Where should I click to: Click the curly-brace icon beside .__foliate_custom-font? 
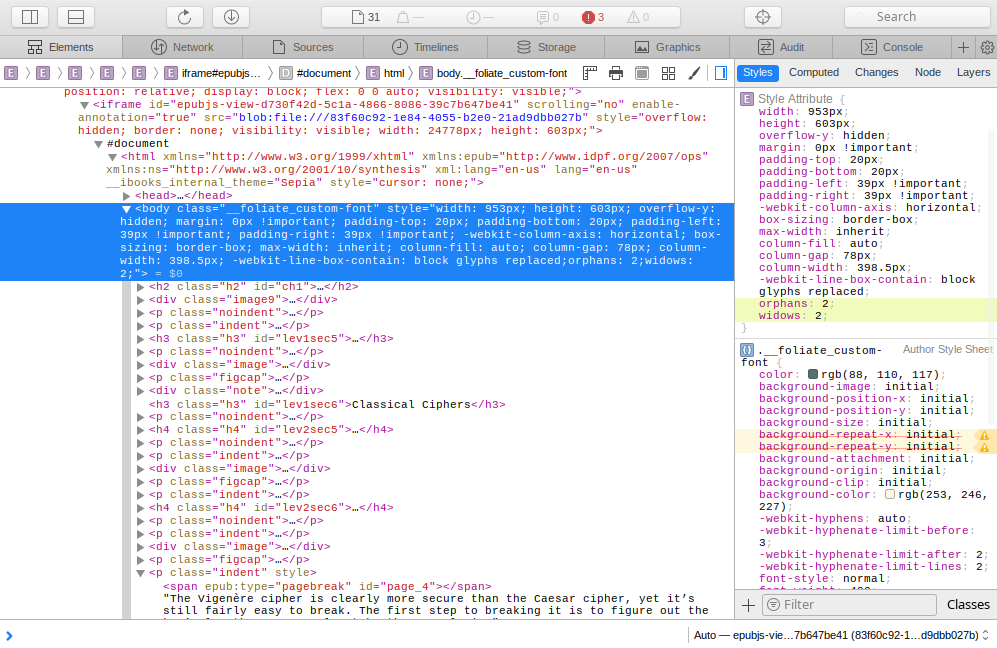click(747, 350)
